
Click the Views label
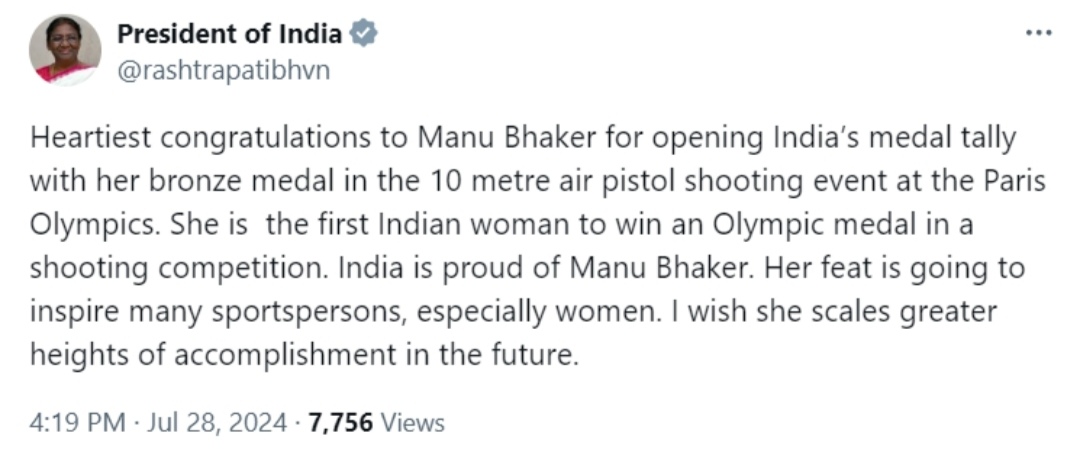[x=412, y=422]
